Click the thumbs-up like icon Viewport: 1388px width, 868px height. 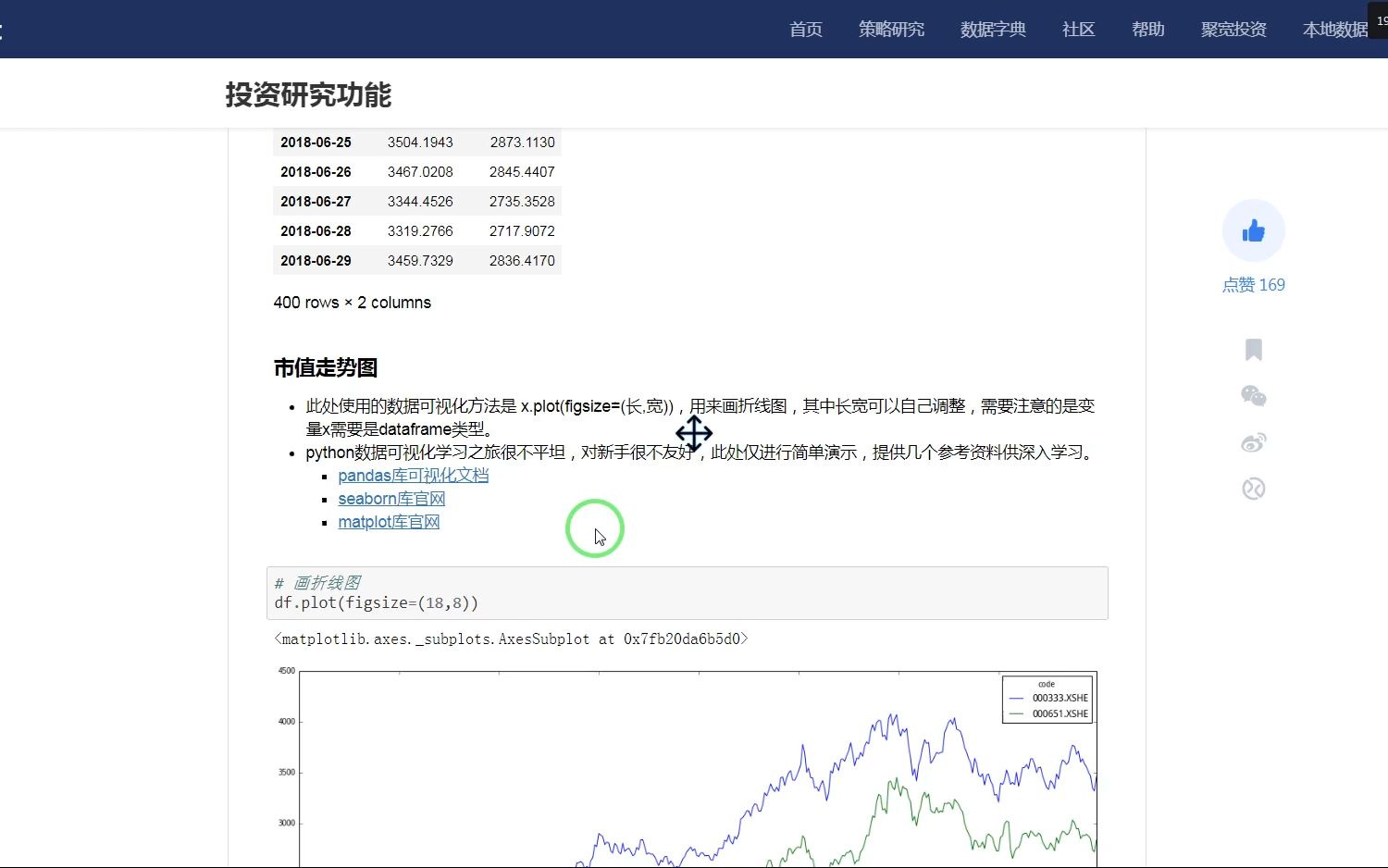point(1254,230)
